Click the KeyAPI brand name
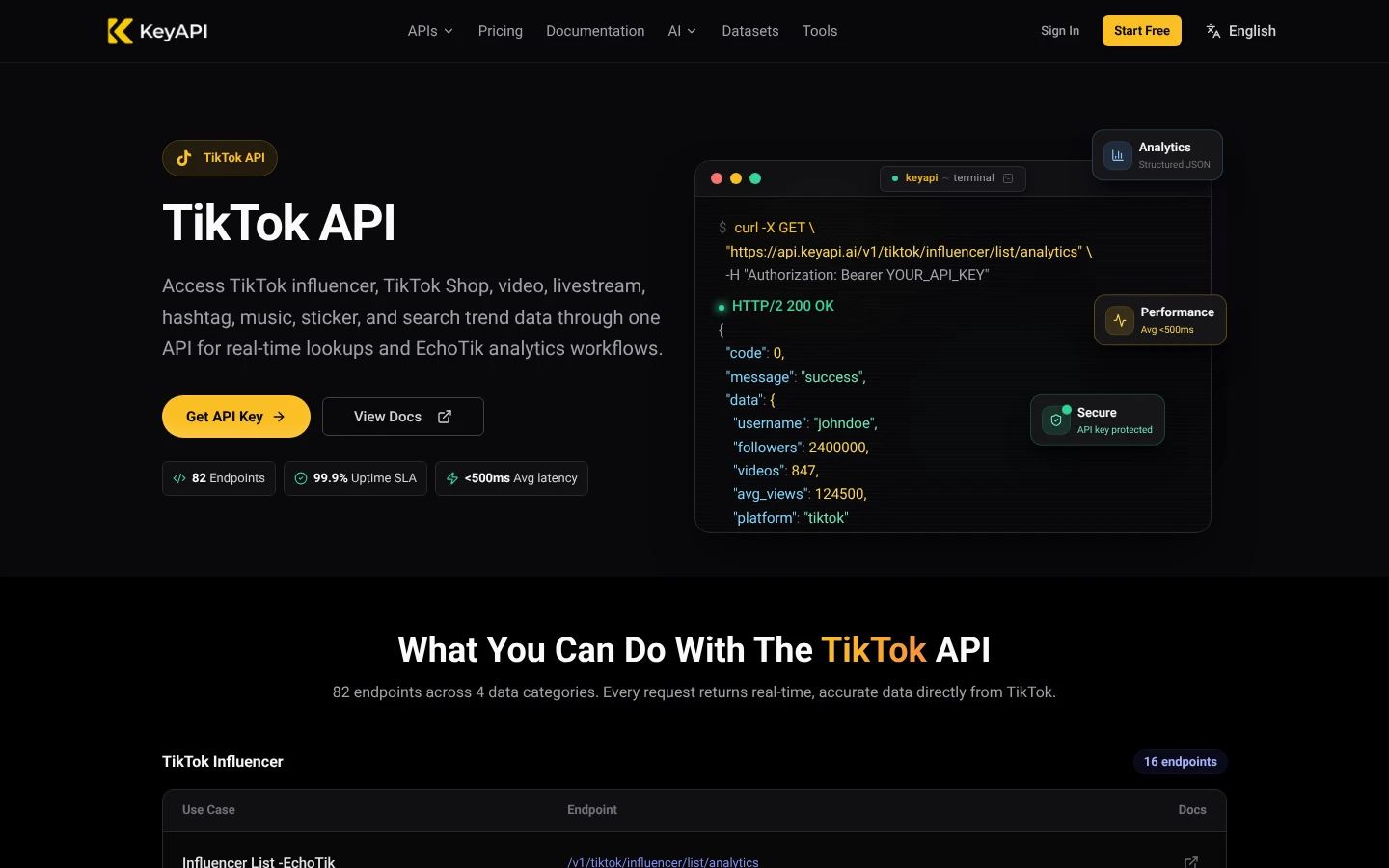 click(174, 31)
